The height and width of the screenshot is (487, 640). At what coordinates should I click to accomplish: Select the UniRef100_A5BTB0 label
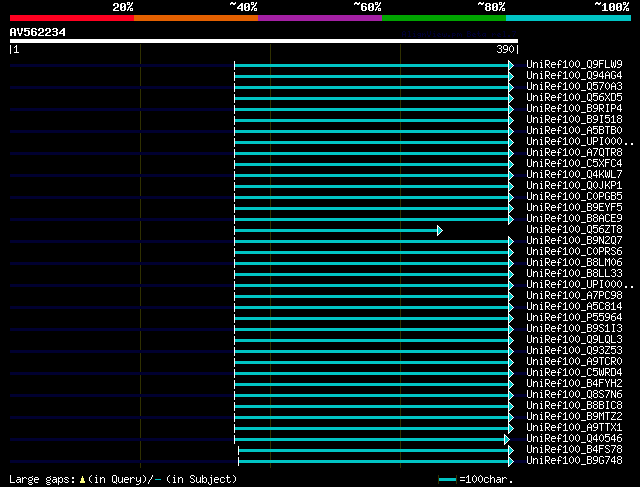574,131
